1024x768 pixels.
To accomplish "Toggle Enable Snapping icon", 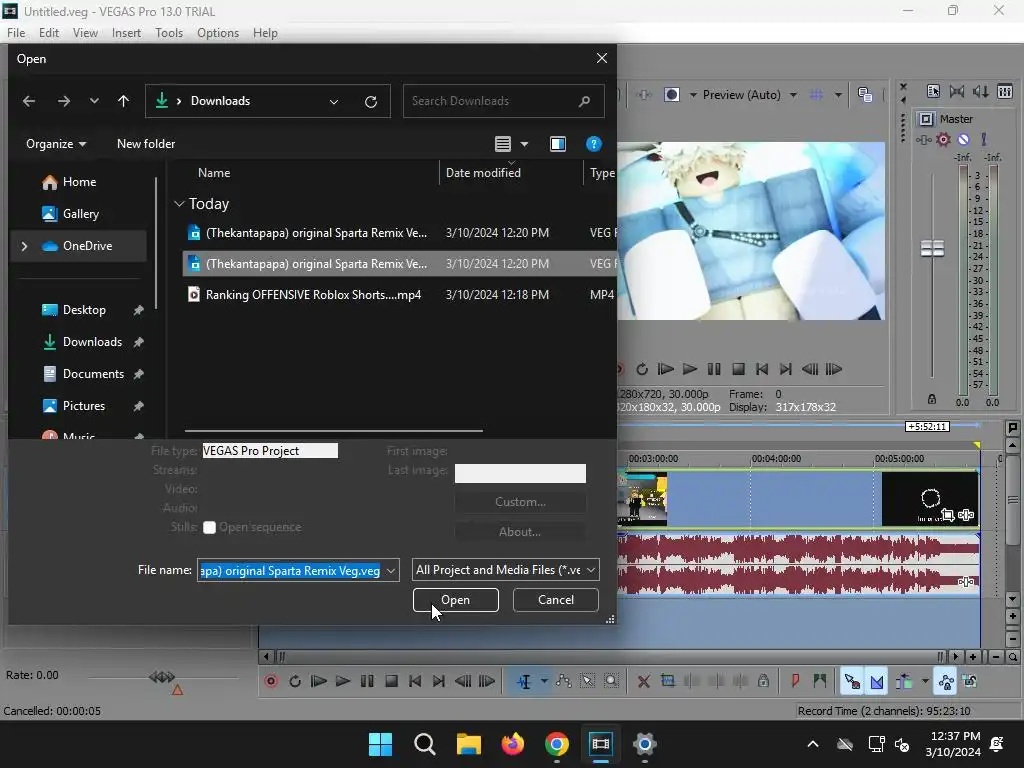I will [x=852, y=681].
